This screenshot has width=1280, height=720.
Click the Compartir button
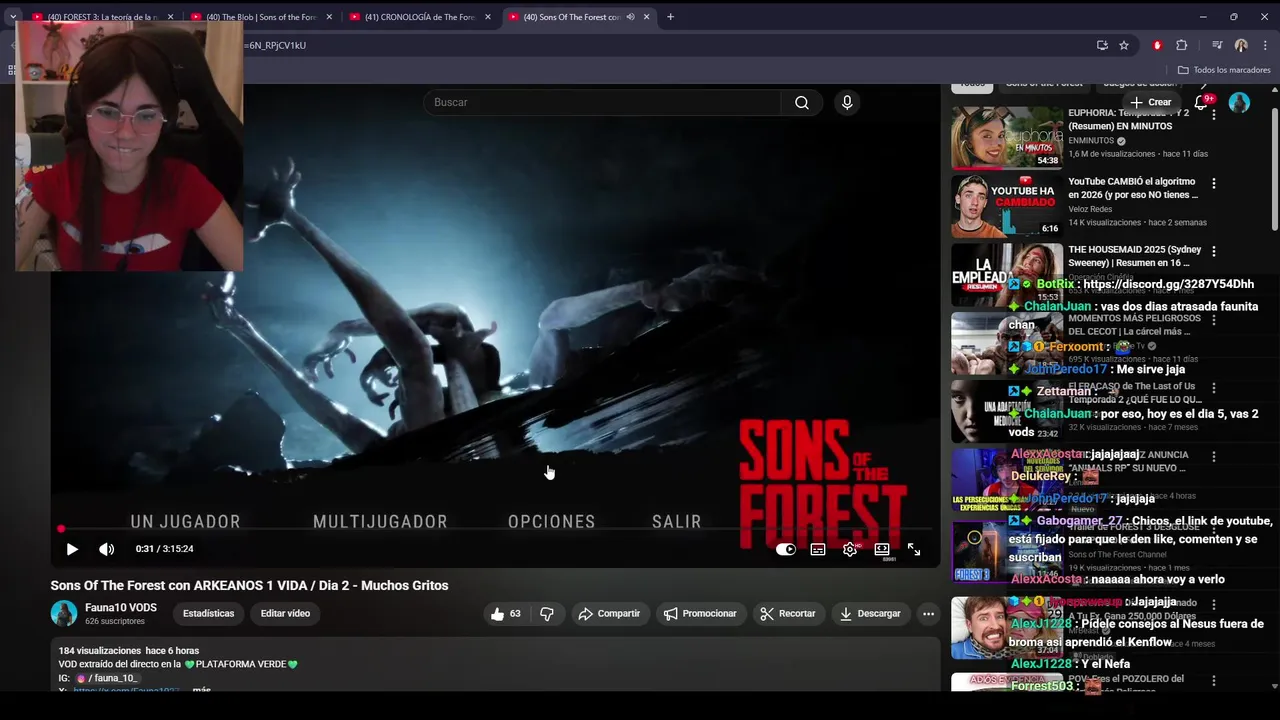coord(609,614)
